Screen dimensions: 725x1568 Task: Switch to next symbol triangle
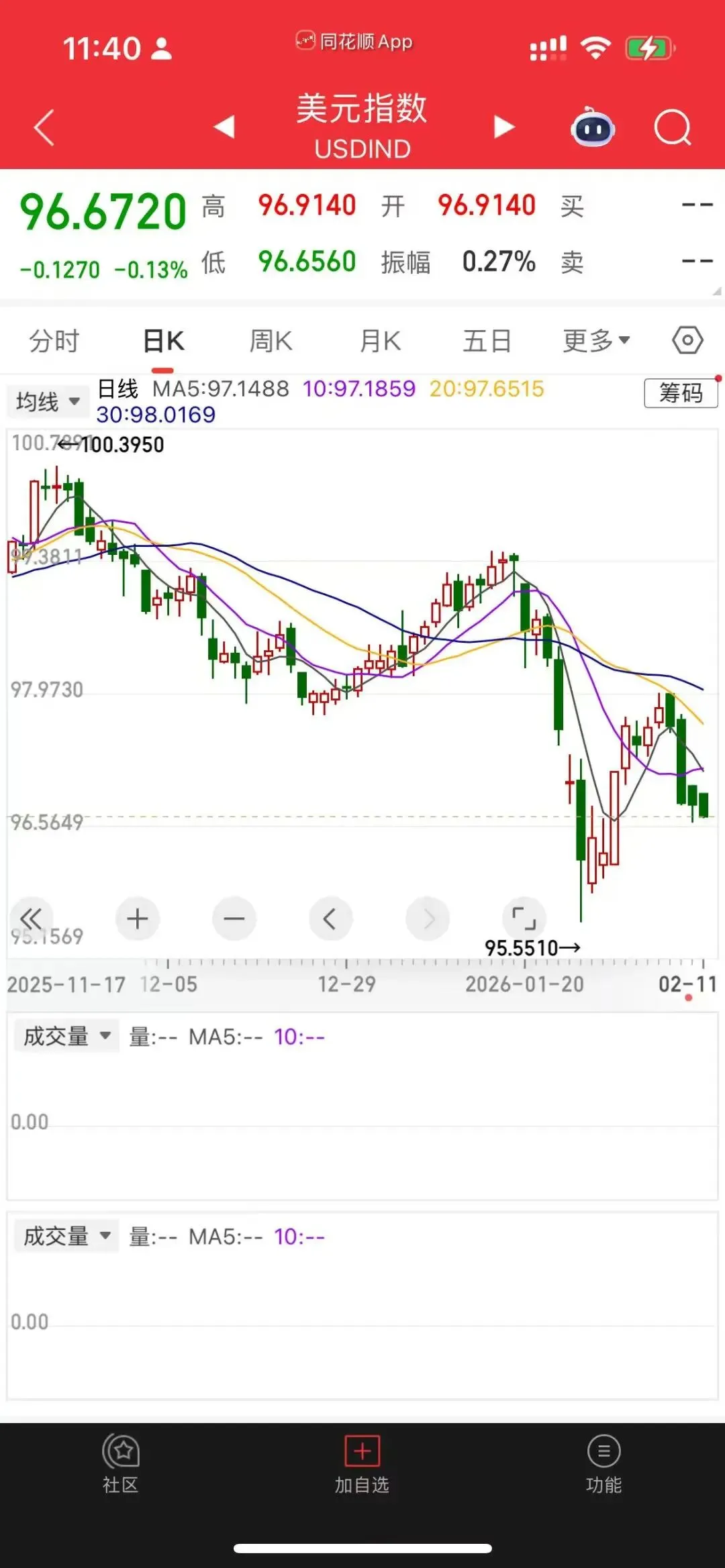point(504,127)
